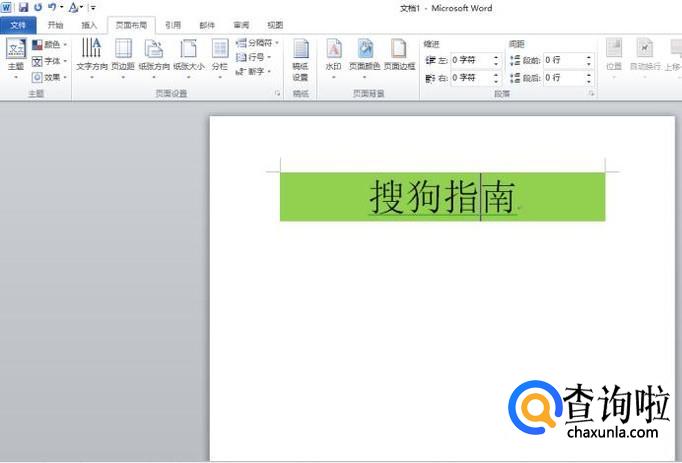Image resolution: width=682 pixels, height=463 pixels.
Task: Click the spacing-before icon beside 段前
Action: point(515,60)
